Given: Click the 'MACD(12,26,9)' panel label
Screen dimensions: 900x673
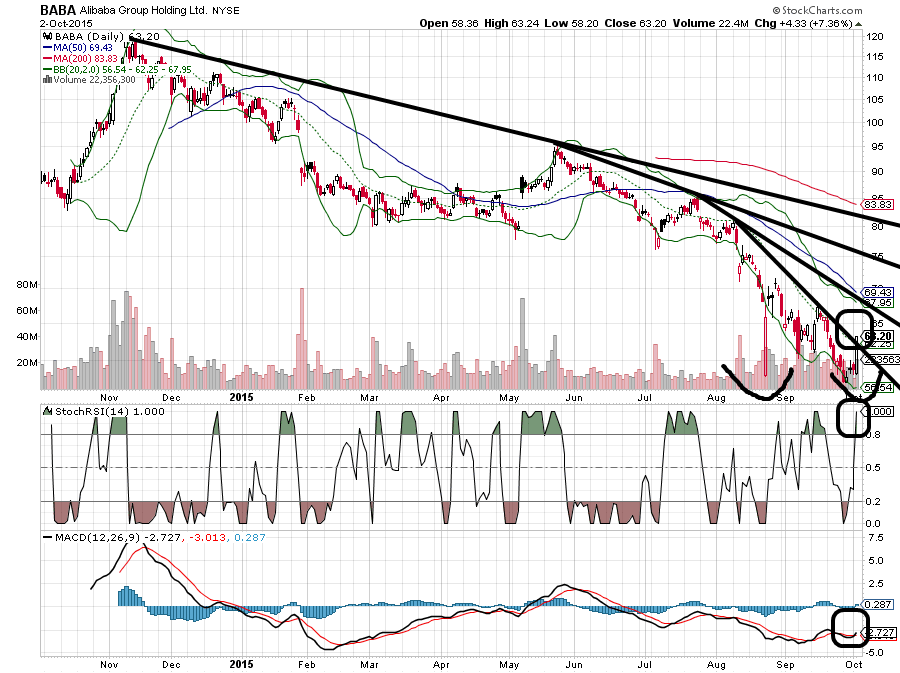Looking at the screenshot, I should (98, 538).
